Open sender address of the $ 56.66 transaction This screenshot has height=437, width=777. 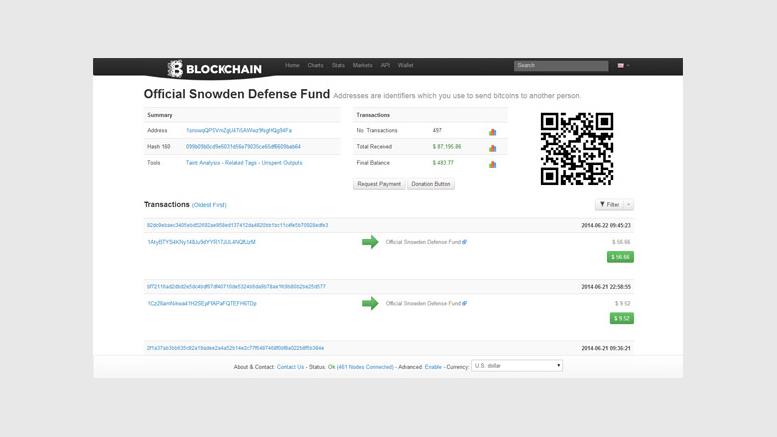coord(202,242)
